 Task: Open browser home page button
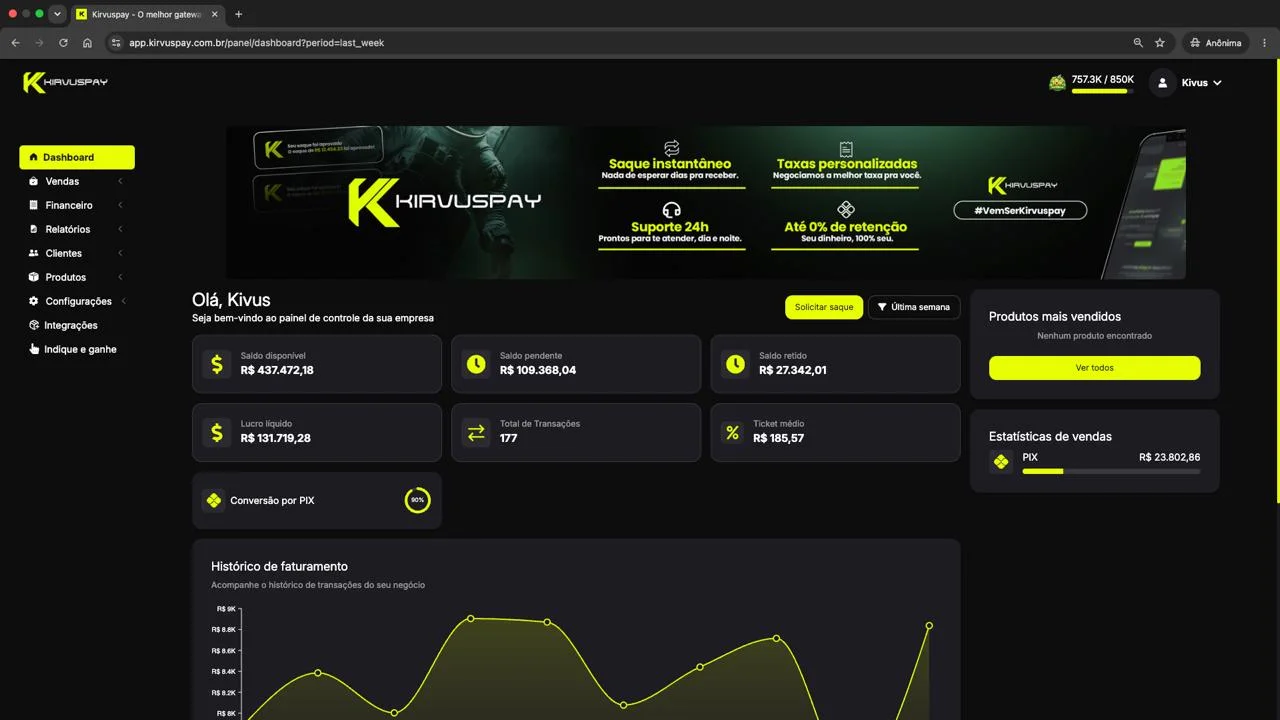(x=87, y=43)
